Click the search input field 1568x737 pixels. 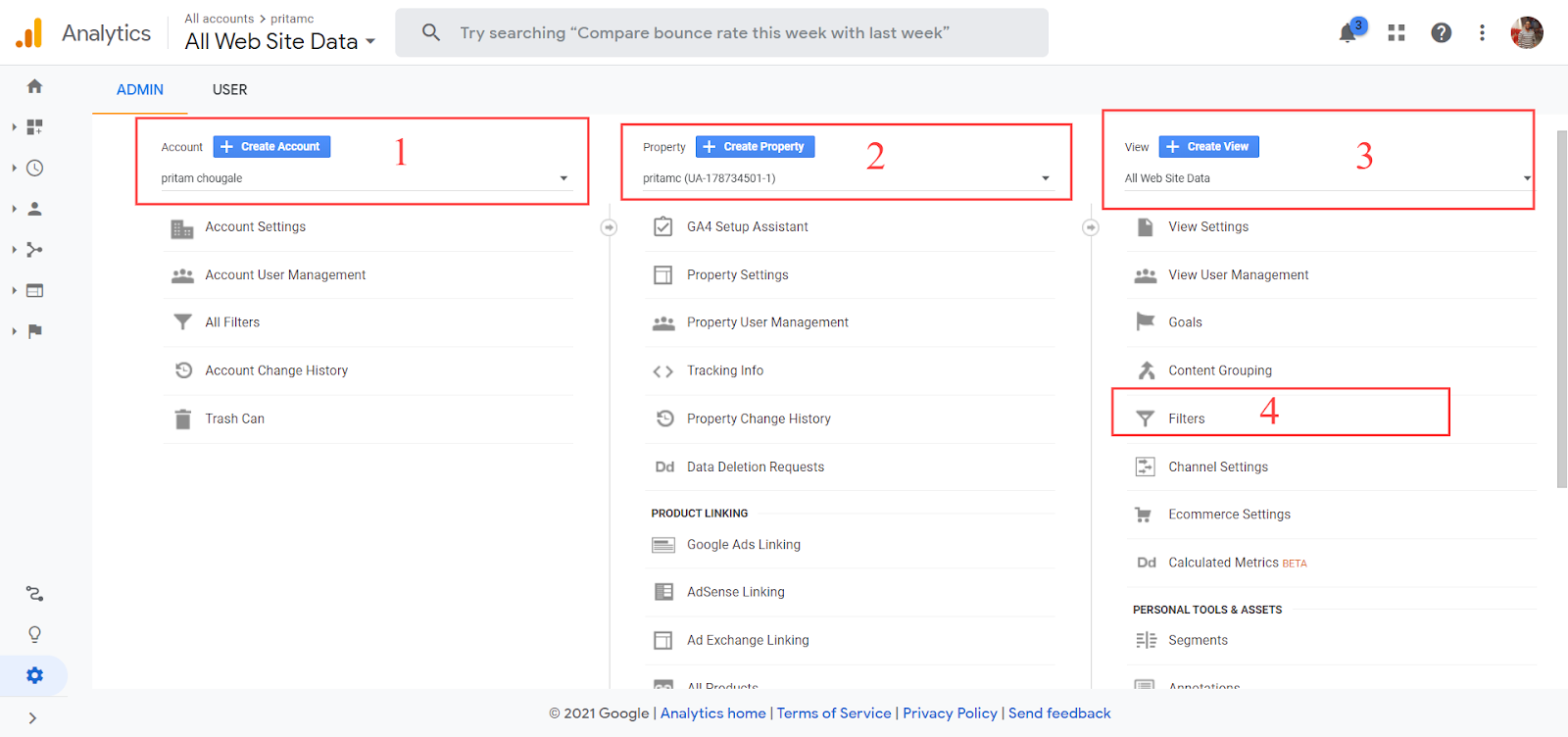(x=721, y=32)
